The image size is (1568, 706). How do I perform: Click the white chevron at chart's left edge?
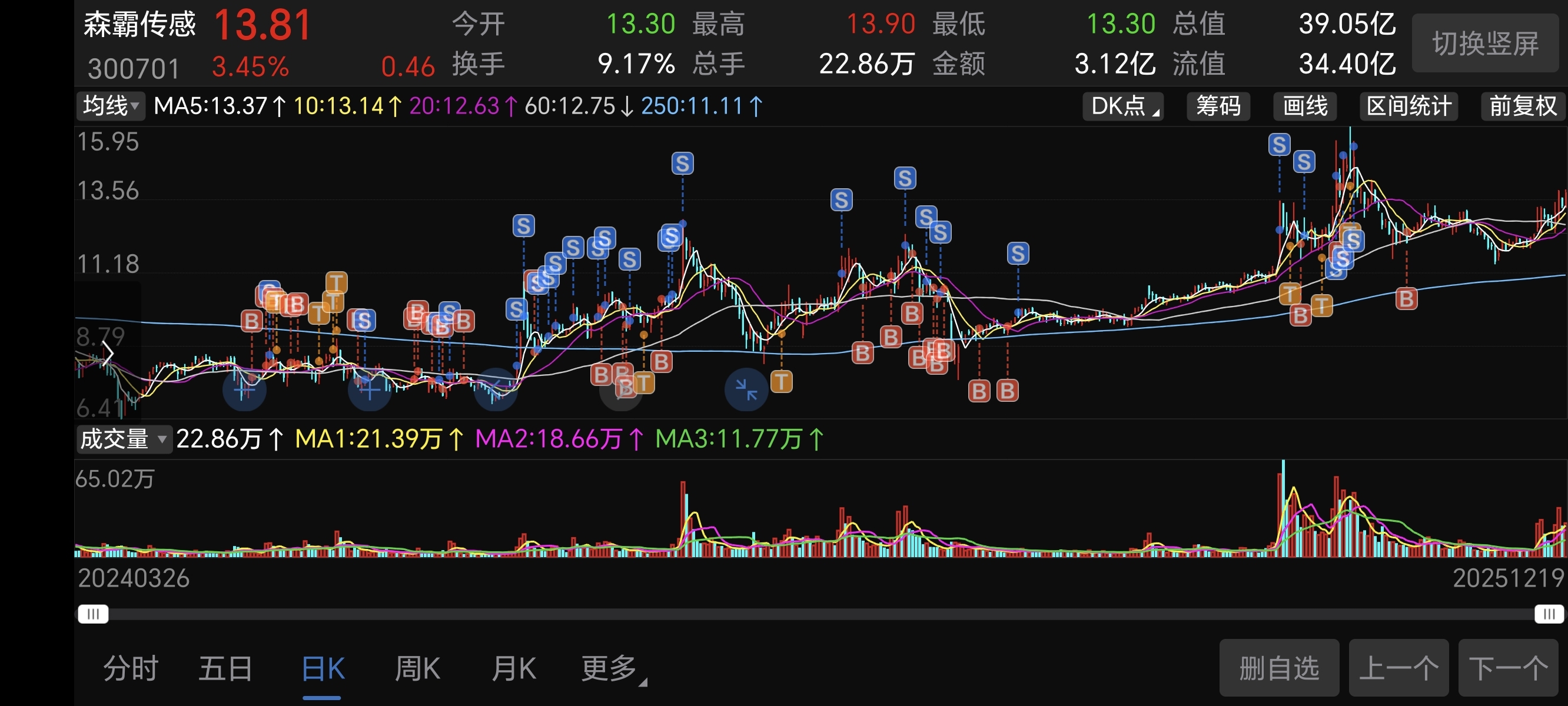(x=108, y=354)
